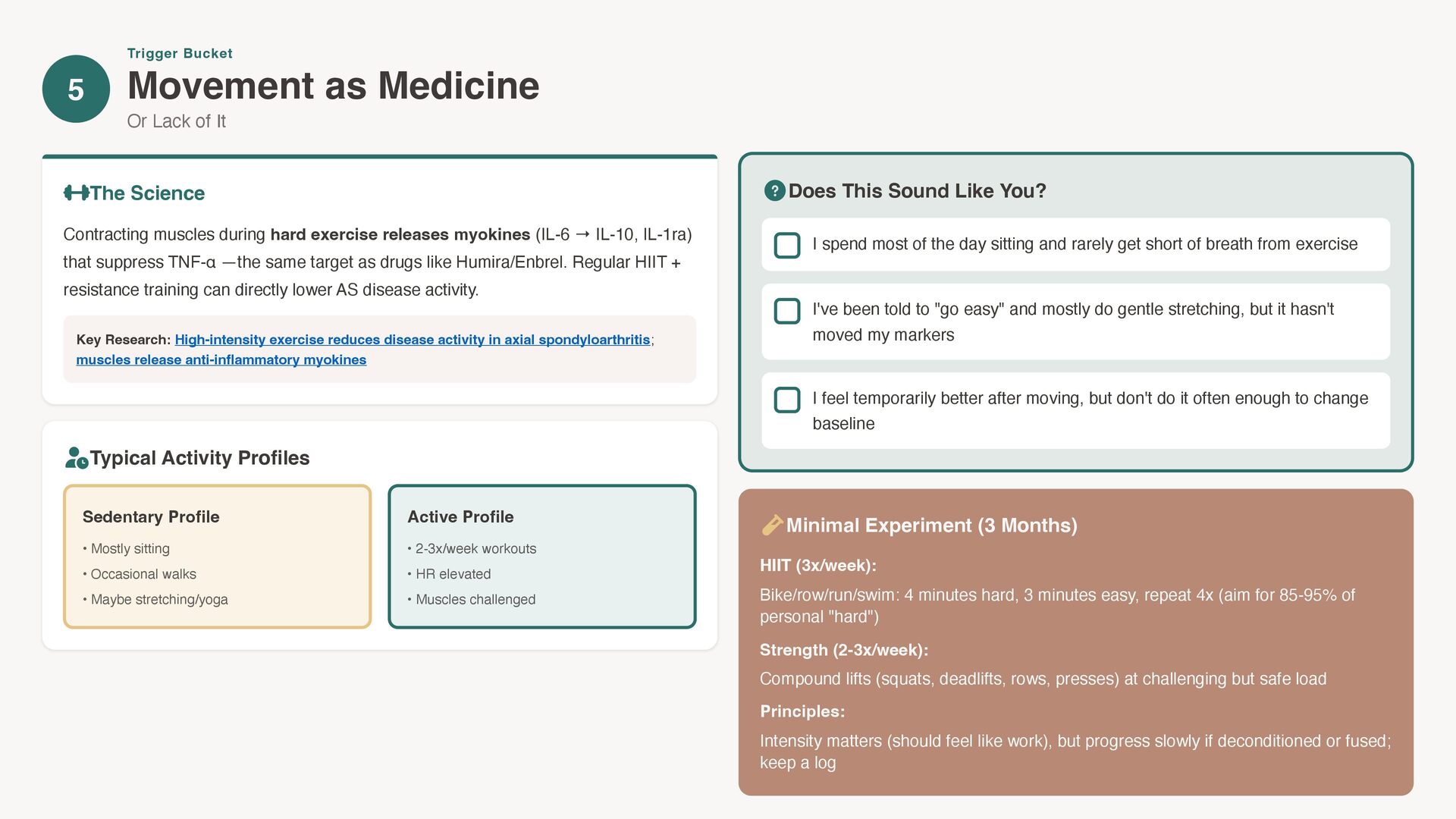This screenshot has width=1456, height=819.
Task: Tick the 'told to go easy' checkbox
Action: 786,311
